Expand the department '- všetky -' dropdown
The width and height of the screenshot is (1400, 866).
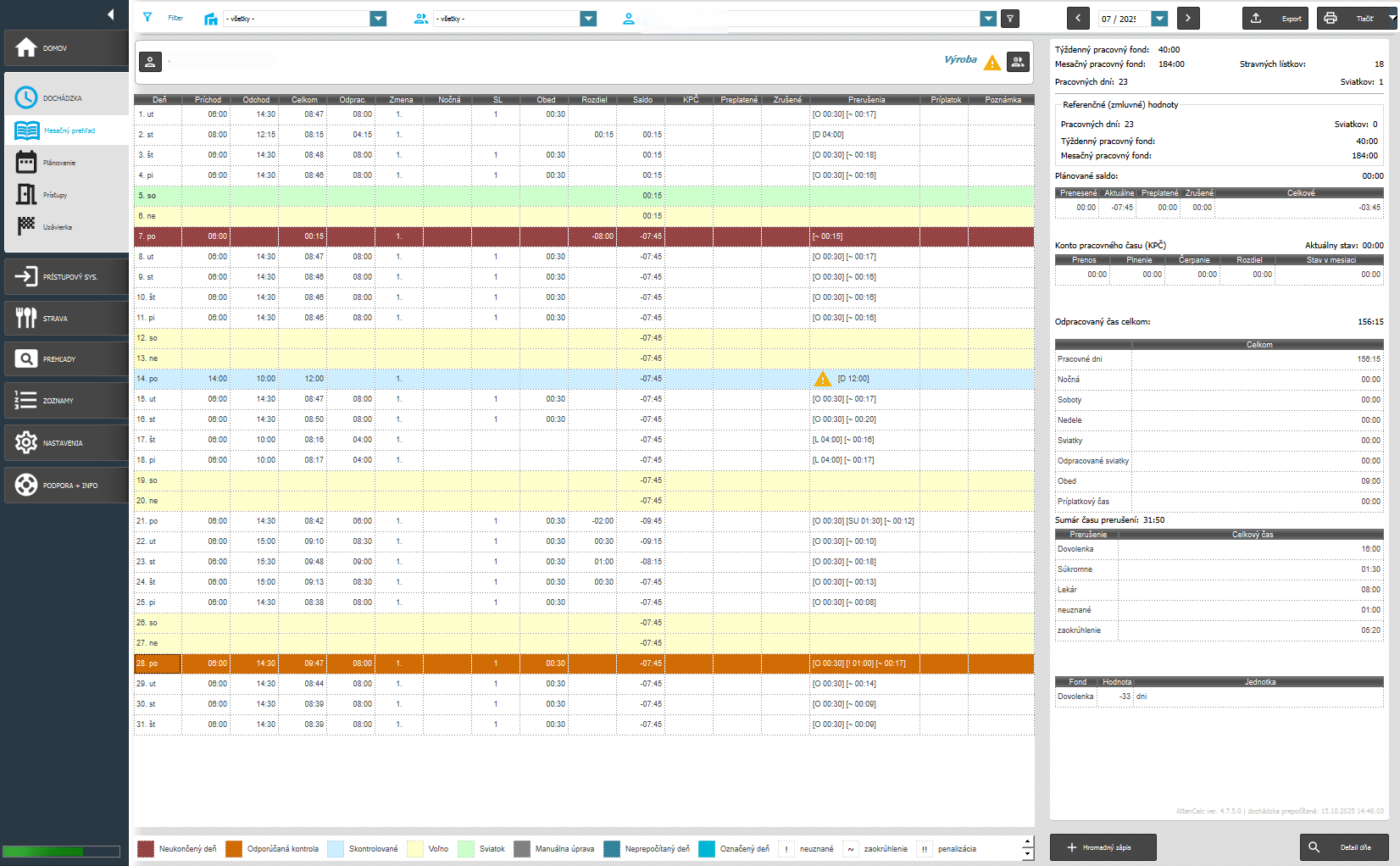point(378,19)
